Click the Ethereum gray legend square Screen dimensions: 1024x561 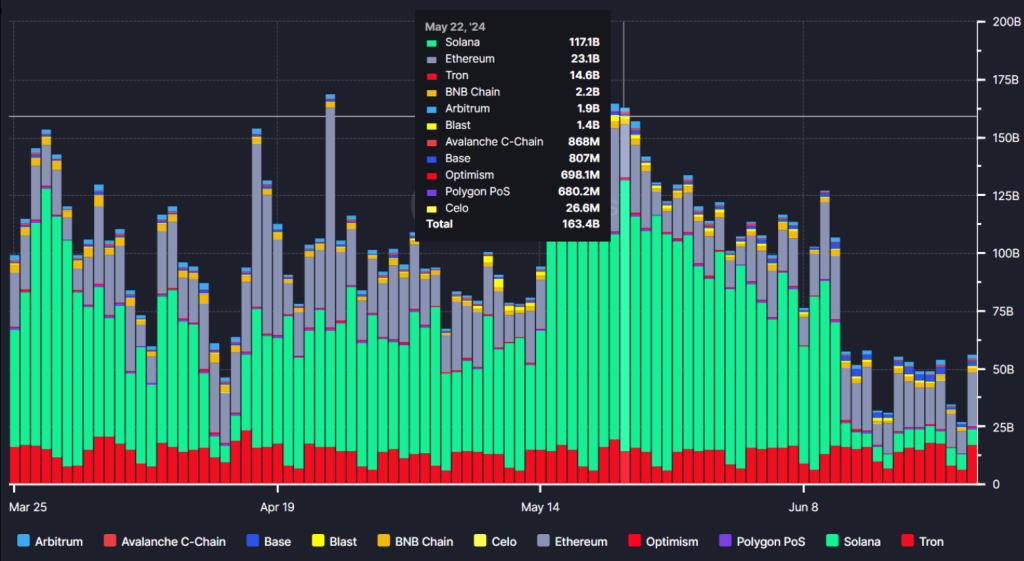544,541
